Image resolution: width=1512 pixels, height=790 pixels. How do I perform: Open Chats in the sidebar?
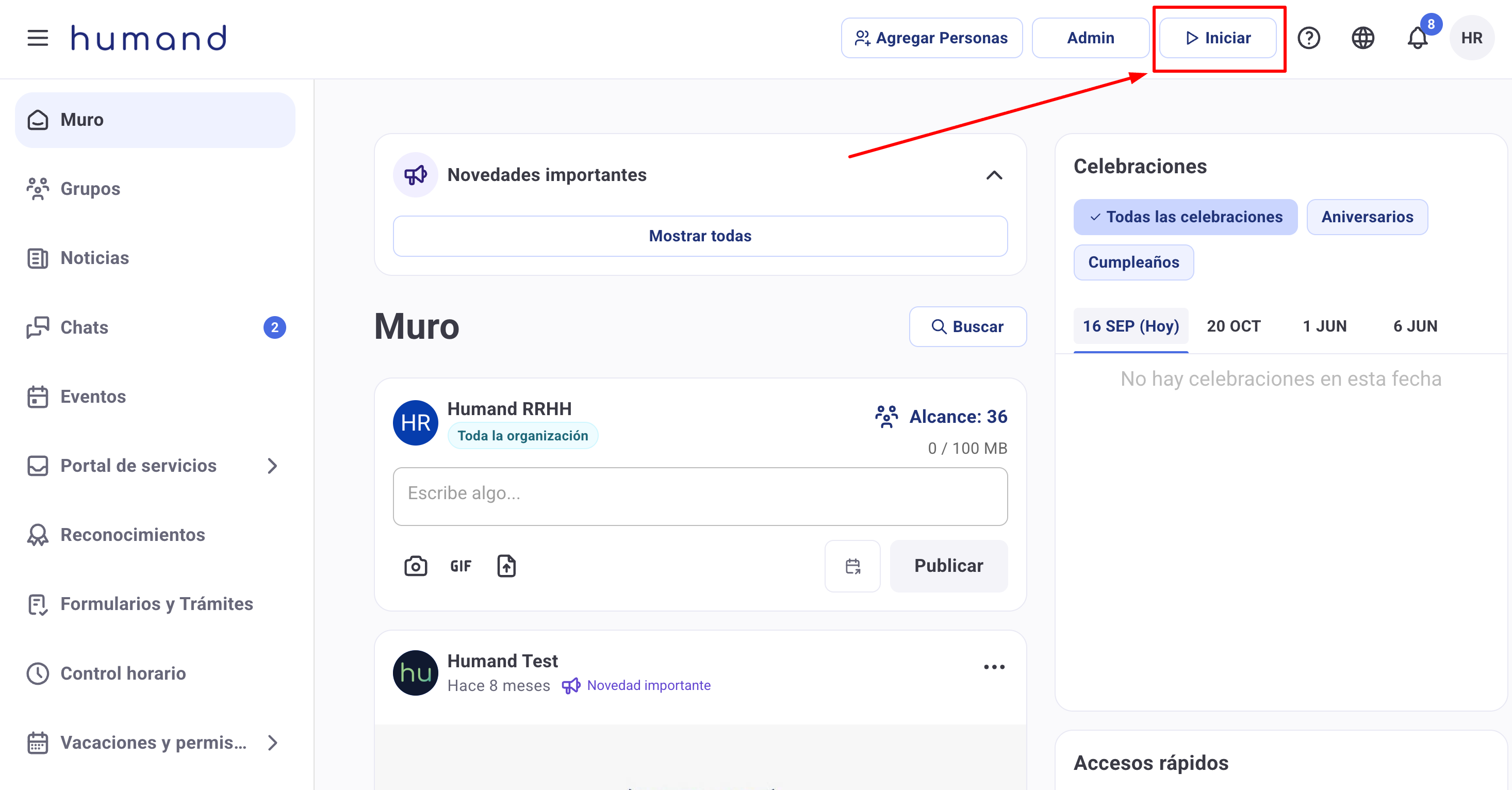[x=155, y=327]
